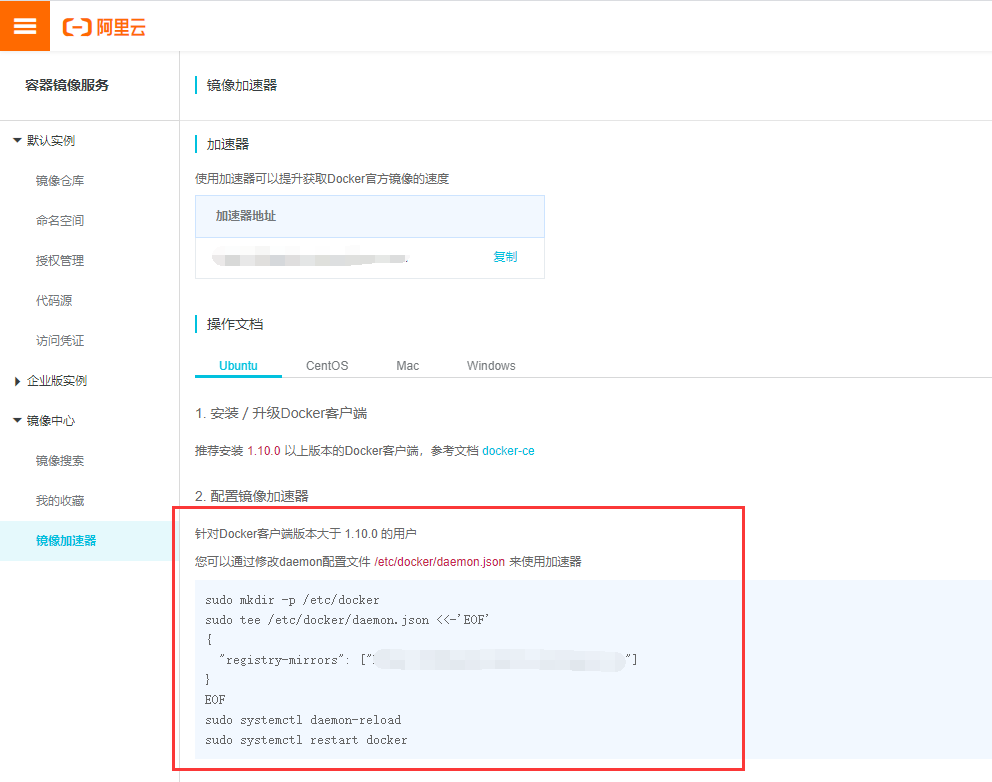Click the 操作文档 section heading

click(x=235, y=325)
